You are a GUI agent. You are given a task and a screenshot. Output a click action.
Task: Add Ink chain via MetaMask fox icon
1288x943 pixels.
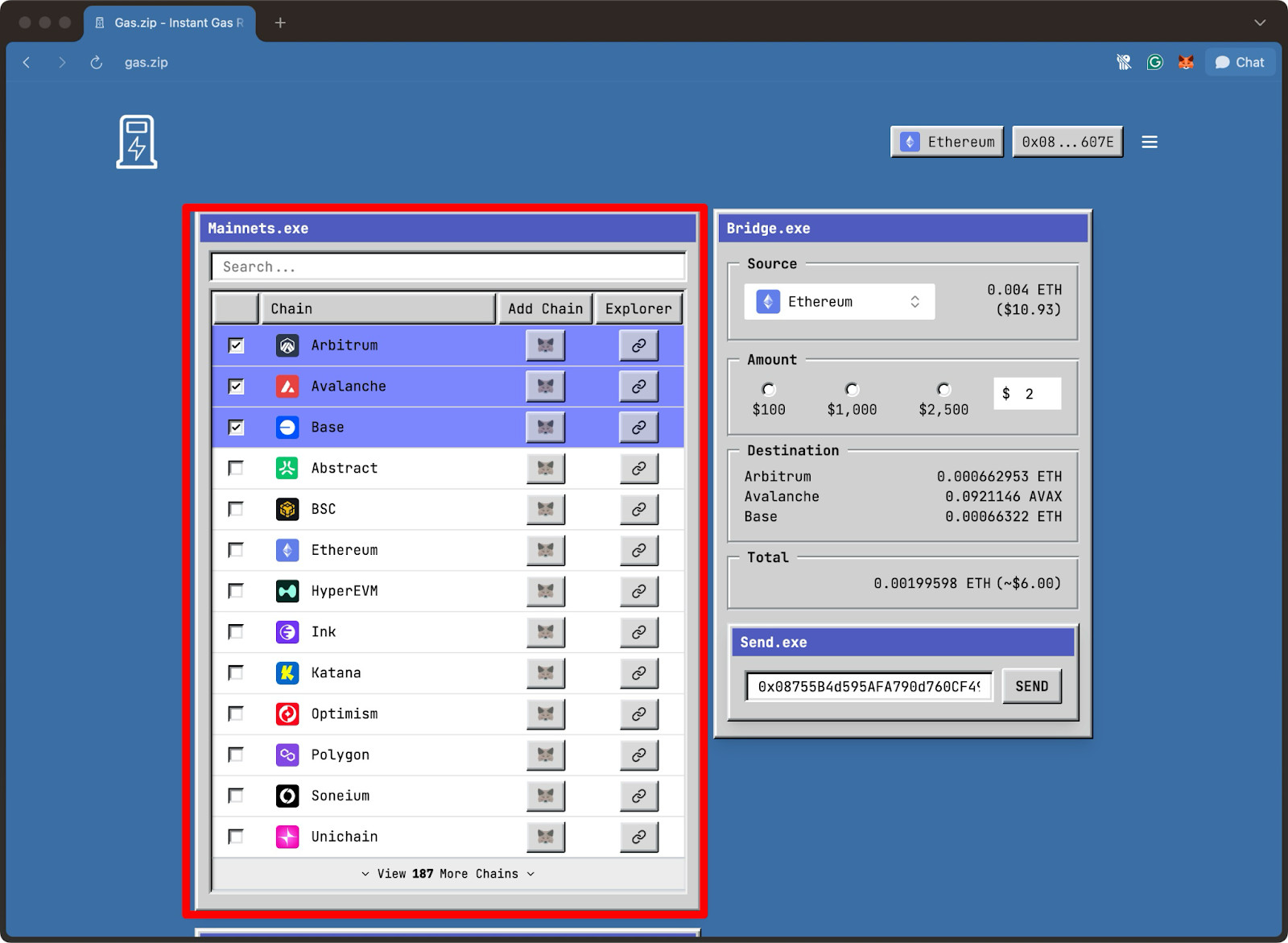(546, 632)
